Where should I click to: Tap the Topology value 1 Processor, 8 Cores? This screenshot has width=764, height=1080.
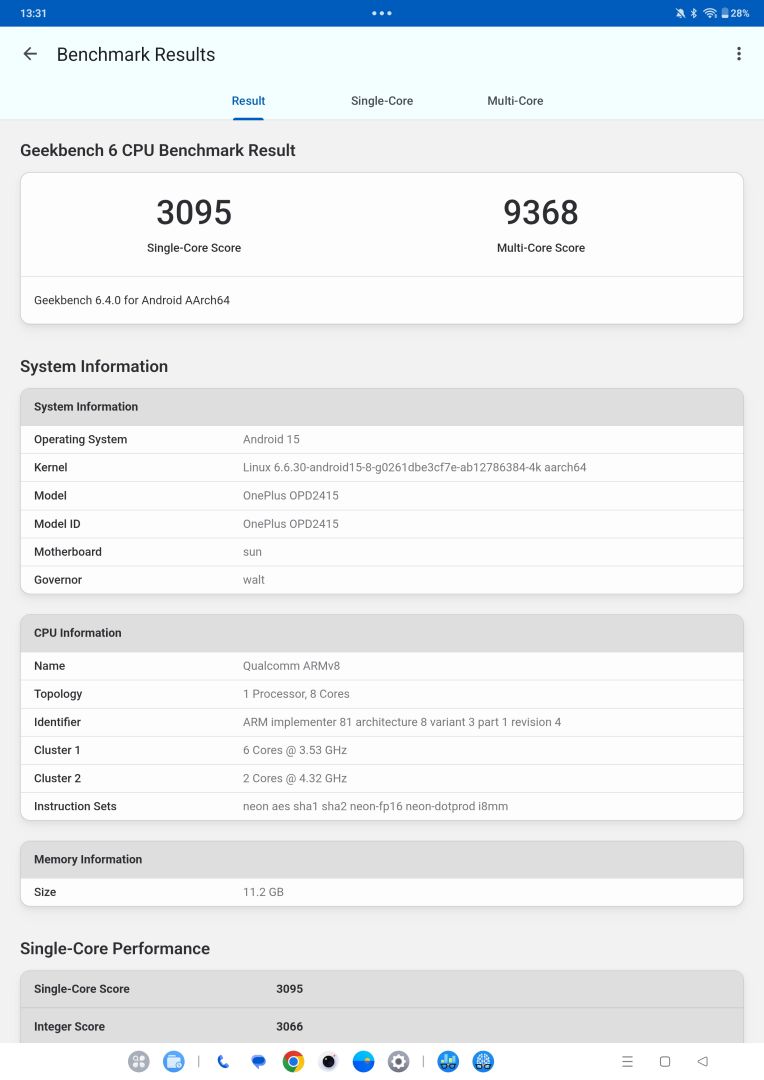pos(296,694)
